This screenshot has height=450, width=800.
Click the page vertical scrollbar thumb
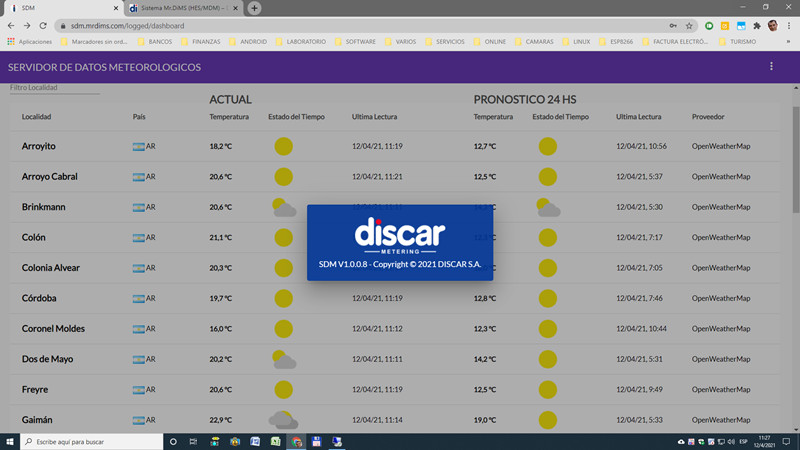(x=795, y=159)
